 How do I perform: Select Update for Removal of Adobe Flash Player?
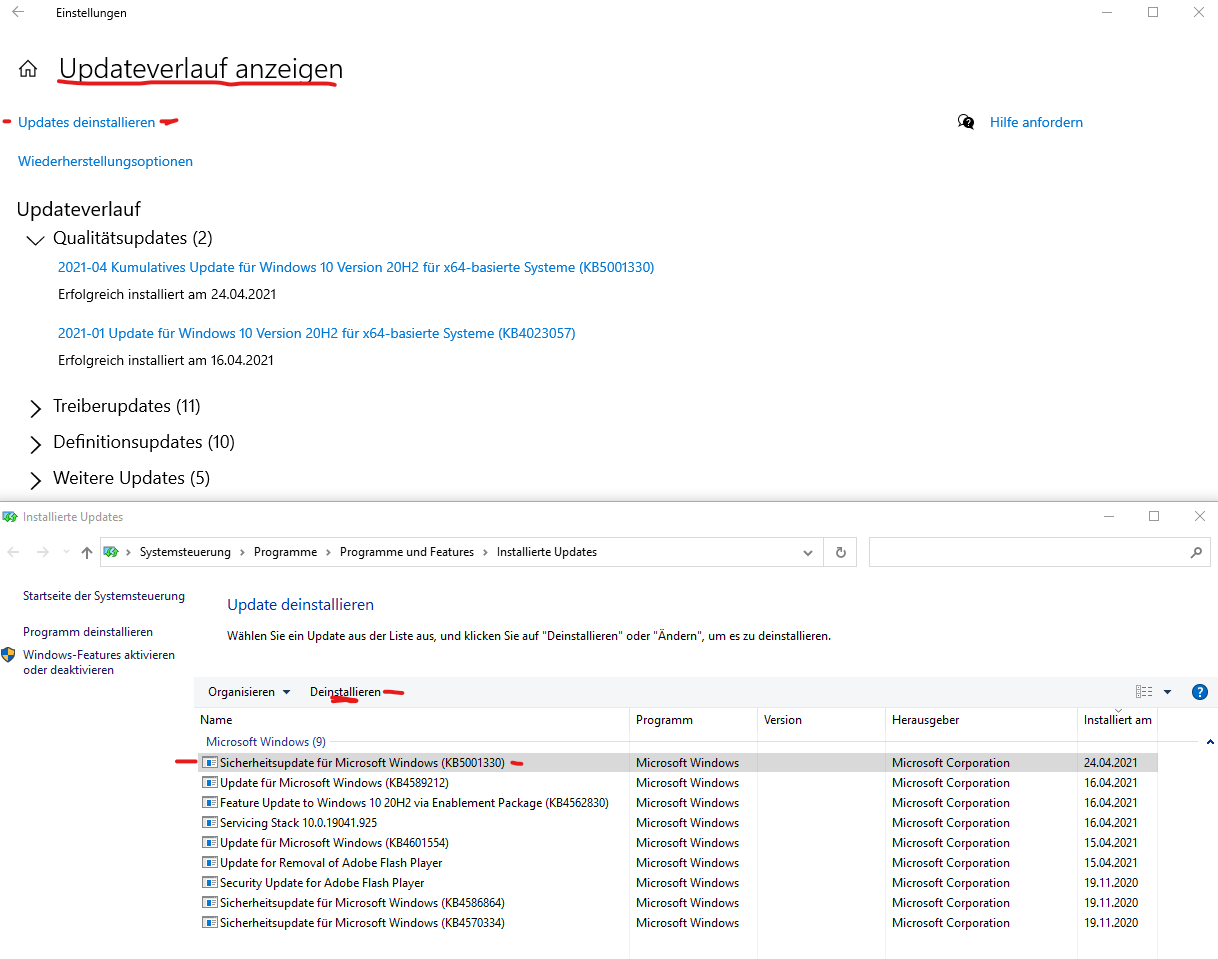(676, 863)
